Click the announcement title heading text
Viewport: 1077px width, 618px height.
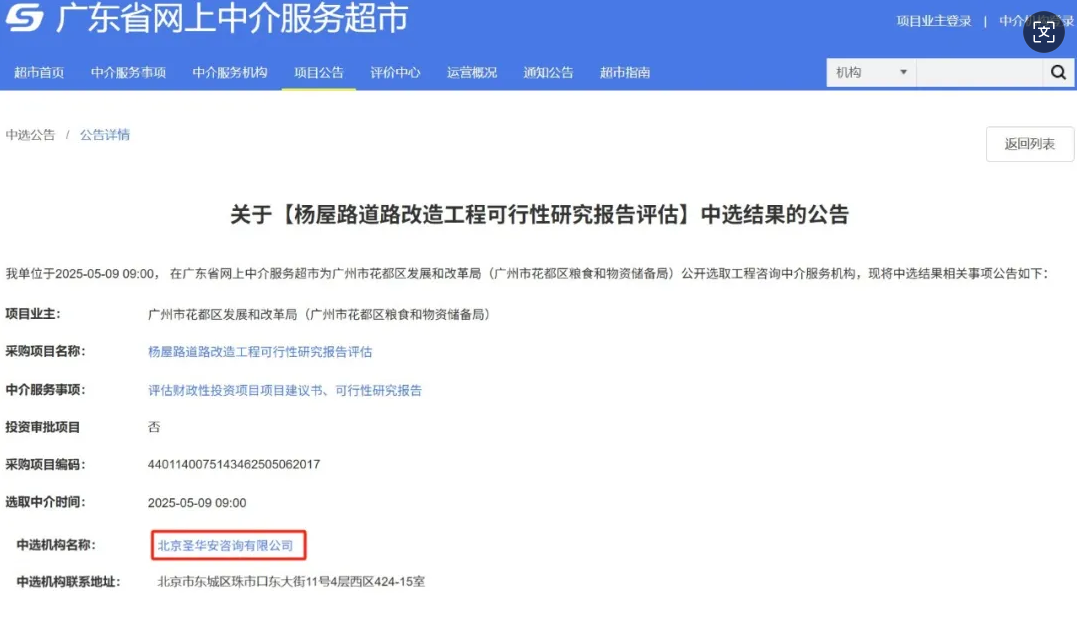(539, 215)
